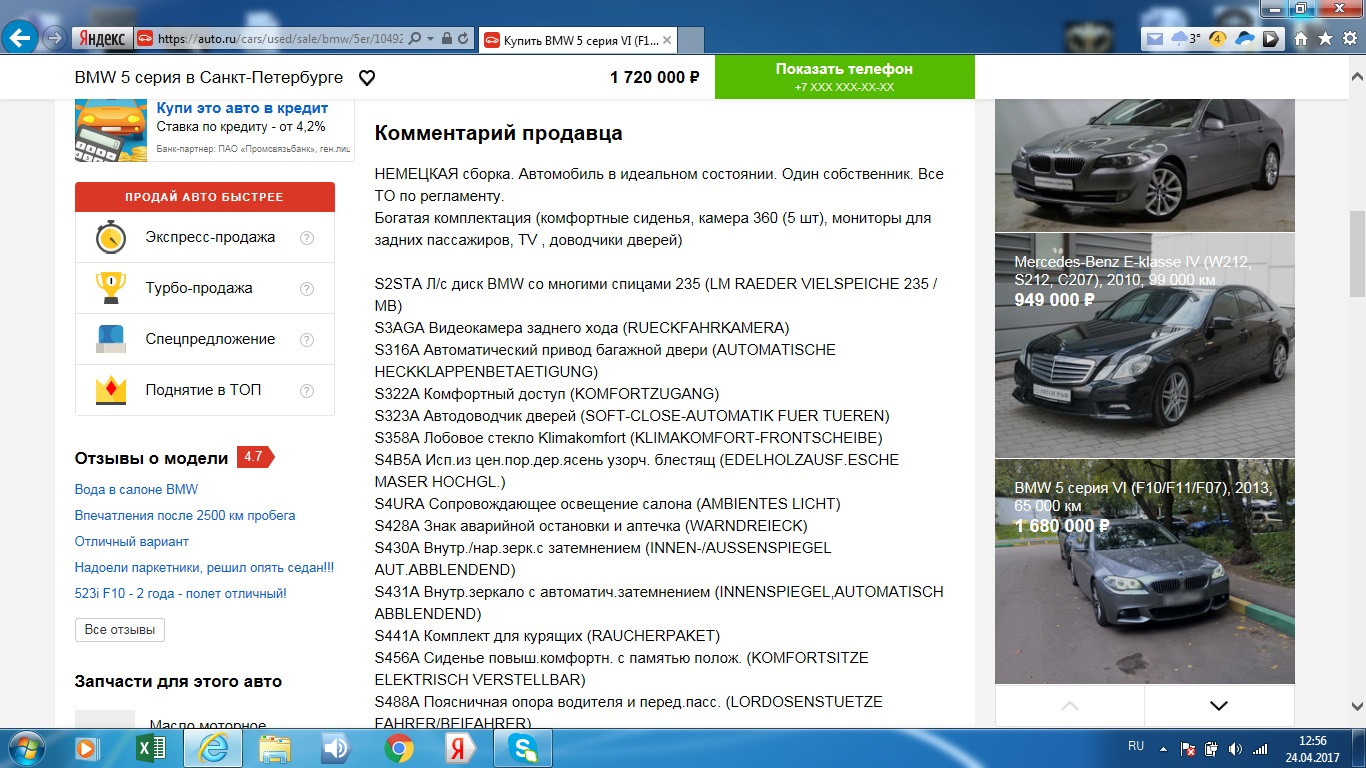1366x768 pixels.
Task: Go forward in browser history
Action: coord(55,39)
